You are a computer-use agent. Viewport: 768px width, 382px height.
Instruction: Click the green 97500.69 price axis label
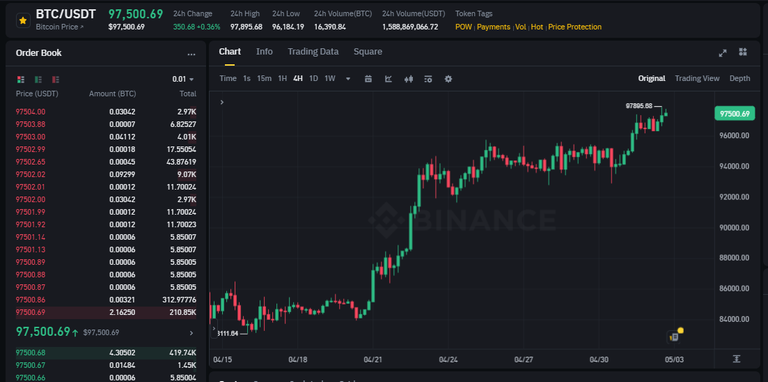[735, 114]
